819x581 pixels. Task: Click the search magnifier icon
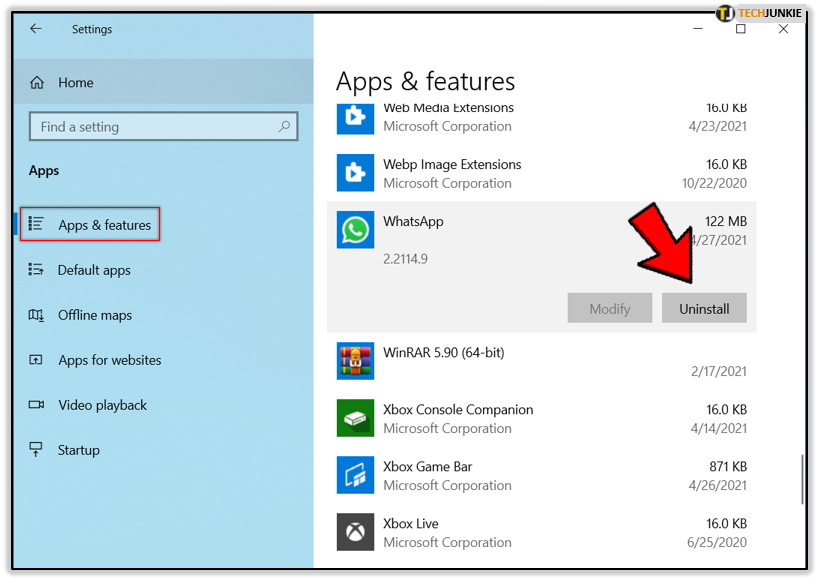[284, 126]
